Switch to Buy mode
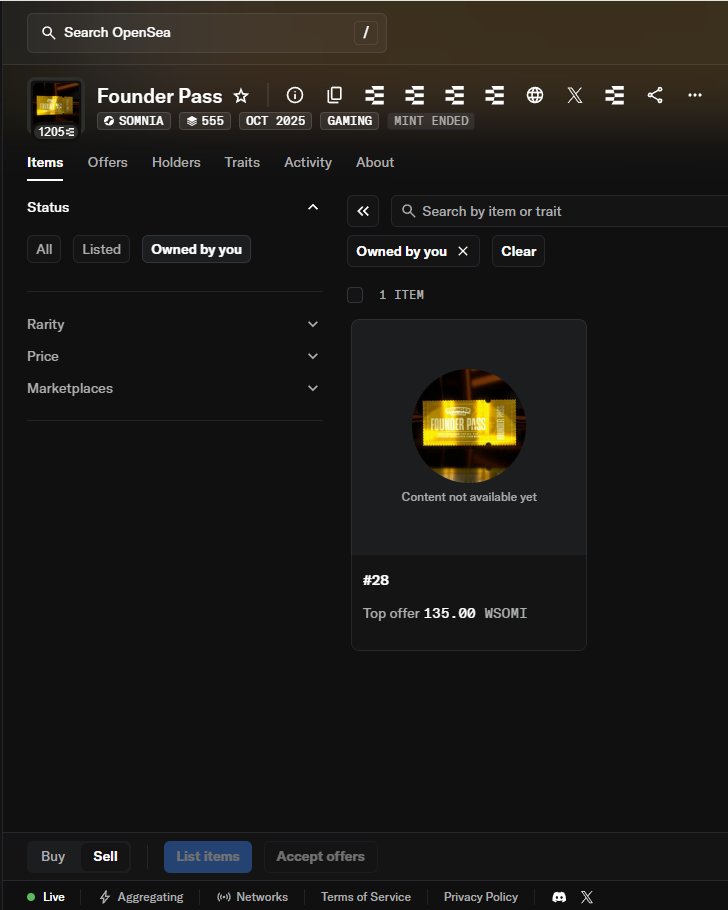 tap(53, 857)
